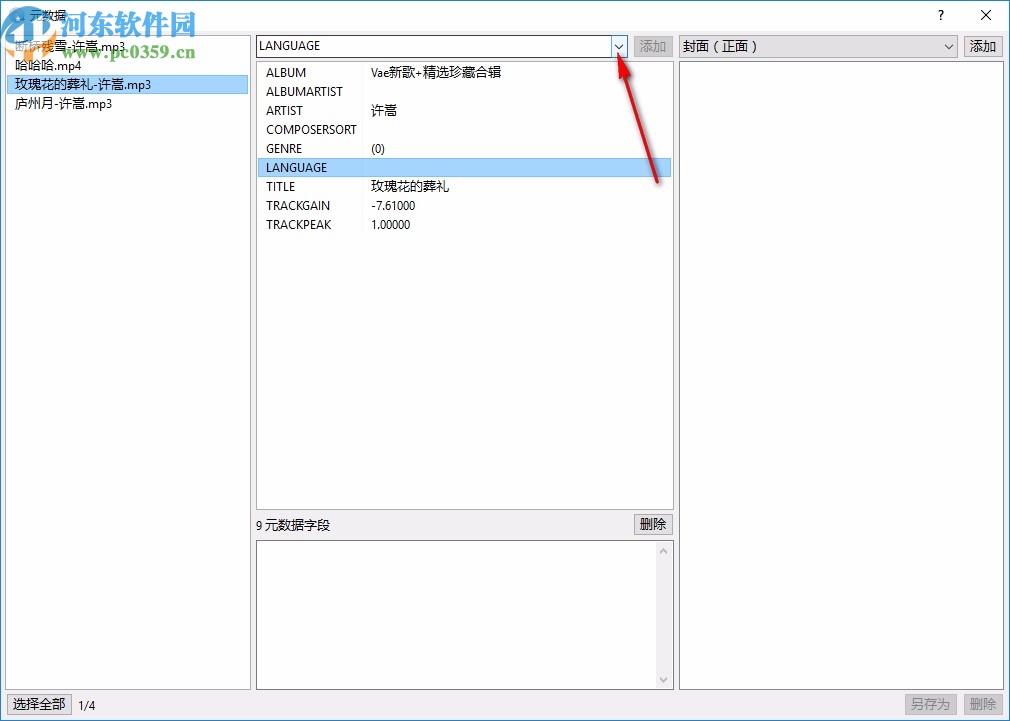
Task: Click the scrollbar up arrow of comment box
Action: point(664,550)
